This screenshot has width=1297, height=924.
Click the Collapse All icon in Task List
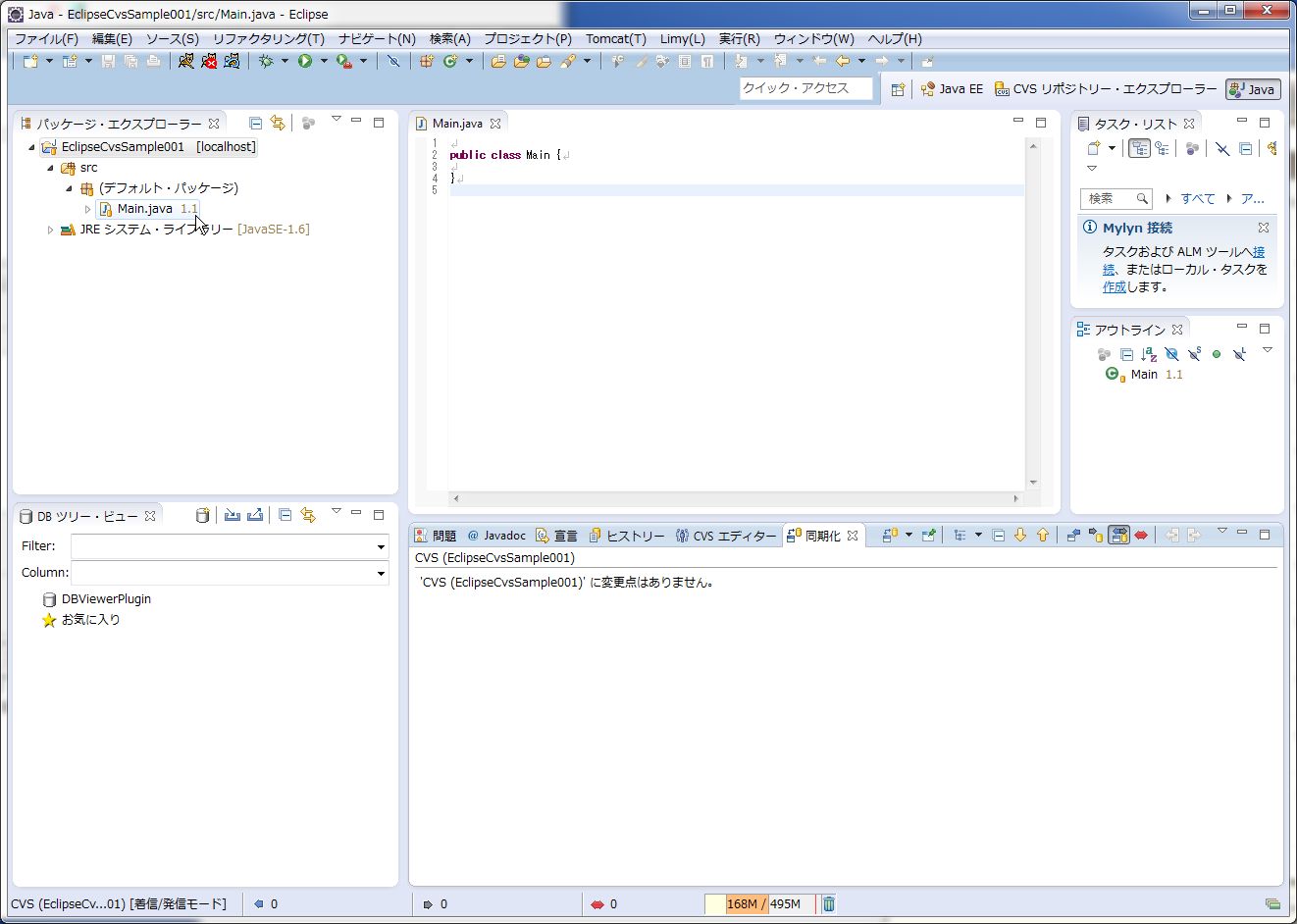(x=1245, y=148)
